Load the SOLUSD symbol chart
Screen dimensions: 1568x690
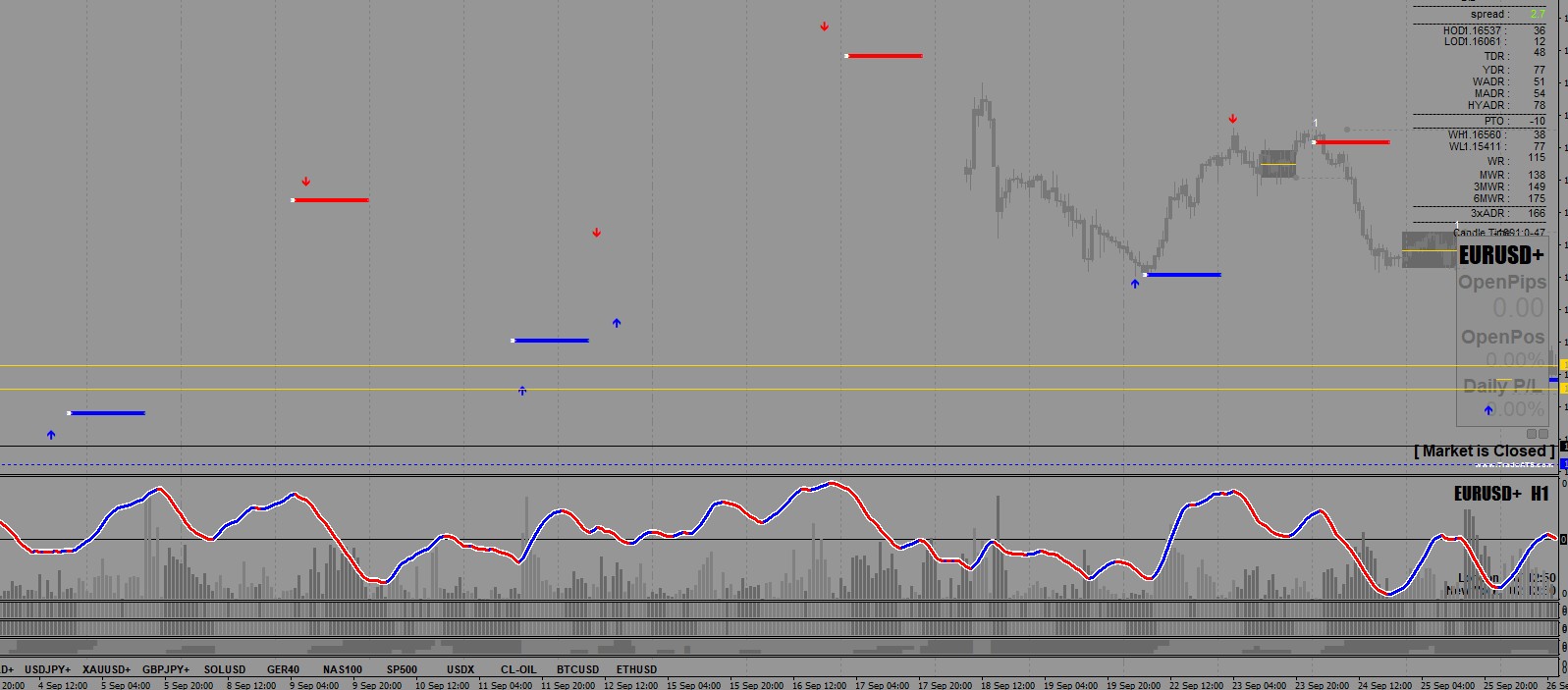coord(225,669)
